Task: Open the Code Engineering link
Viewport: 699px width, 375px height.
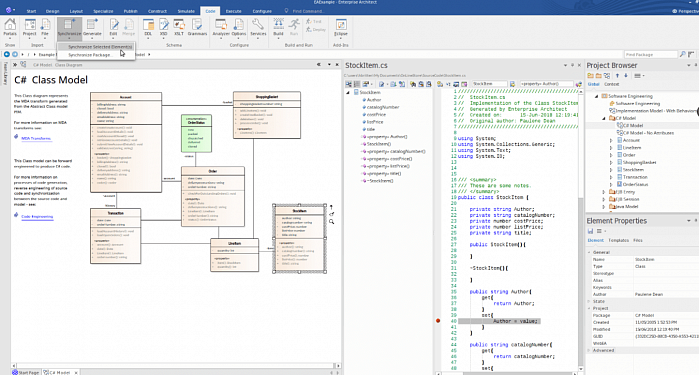Action: [37, 217]
